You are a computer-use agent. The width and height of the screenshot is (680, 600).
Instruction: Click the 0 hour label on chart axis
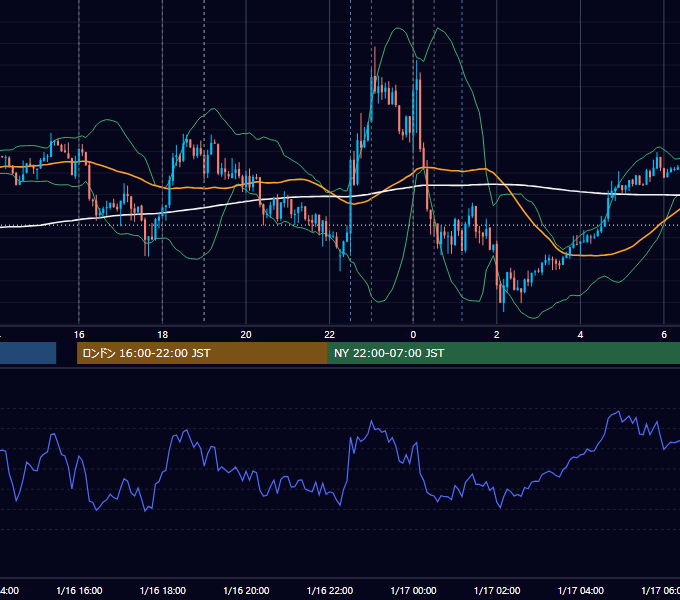413,335
